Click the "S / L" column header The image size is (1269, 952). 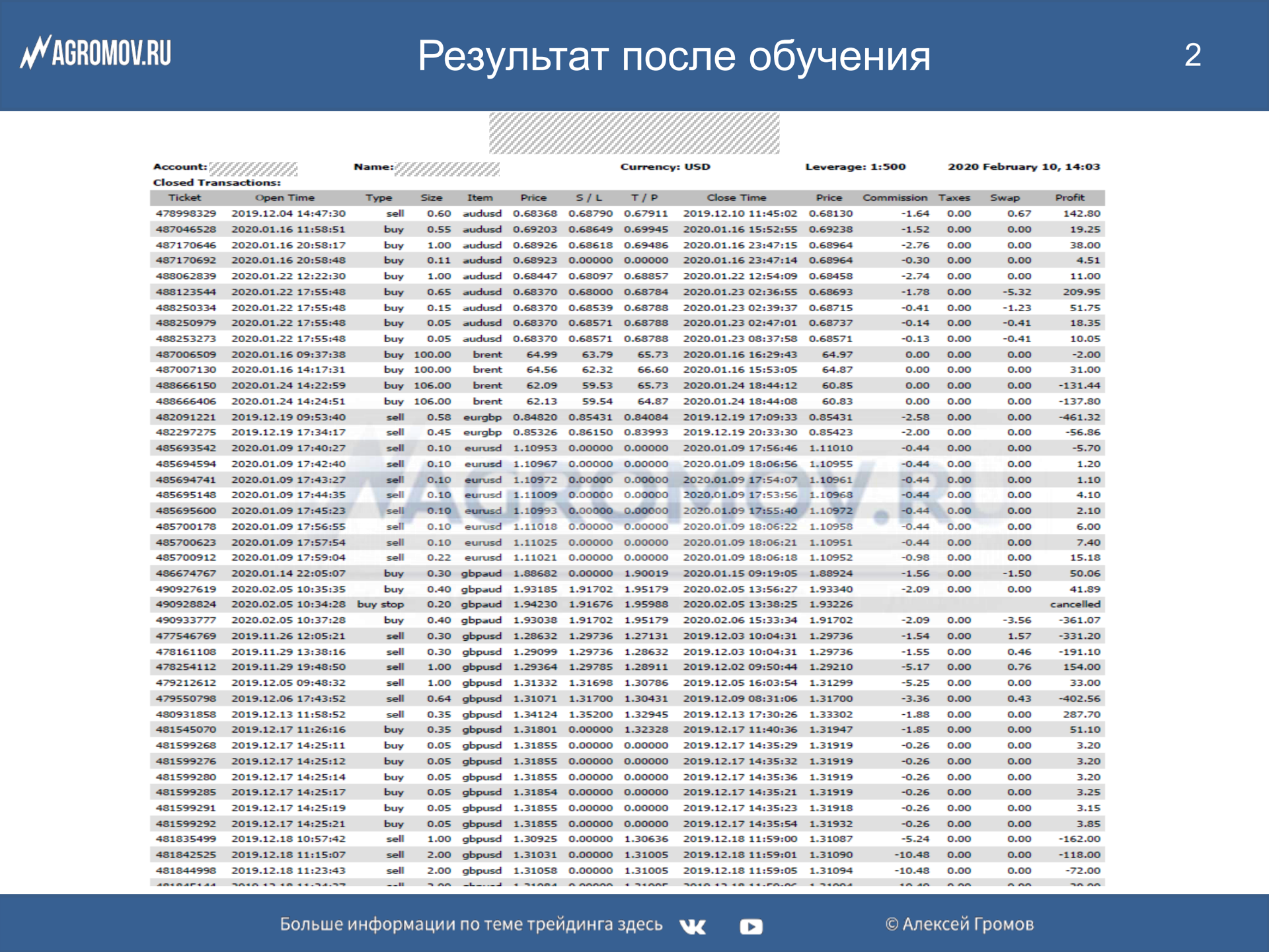point(589,198)
